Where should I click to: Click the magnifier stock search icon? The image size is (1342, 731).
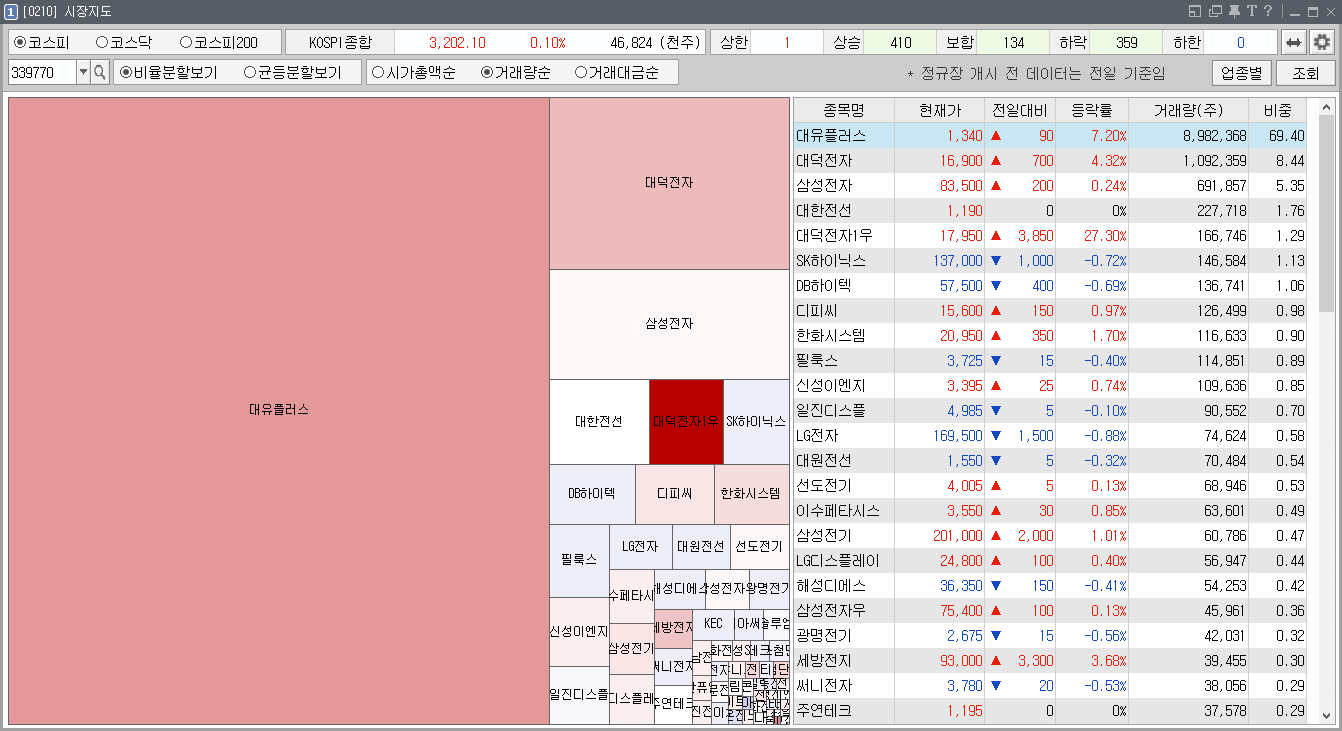pyautogui.click(x=100, y=72)
